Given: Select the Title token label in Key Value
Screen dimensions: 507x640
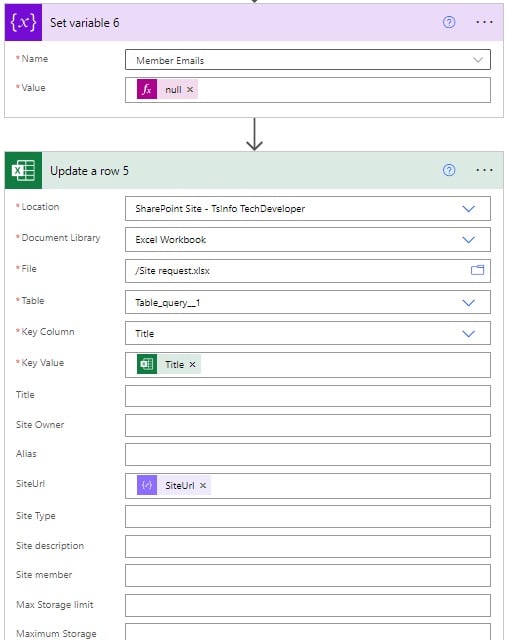Looking at the screenshot, I should (174, 364).
